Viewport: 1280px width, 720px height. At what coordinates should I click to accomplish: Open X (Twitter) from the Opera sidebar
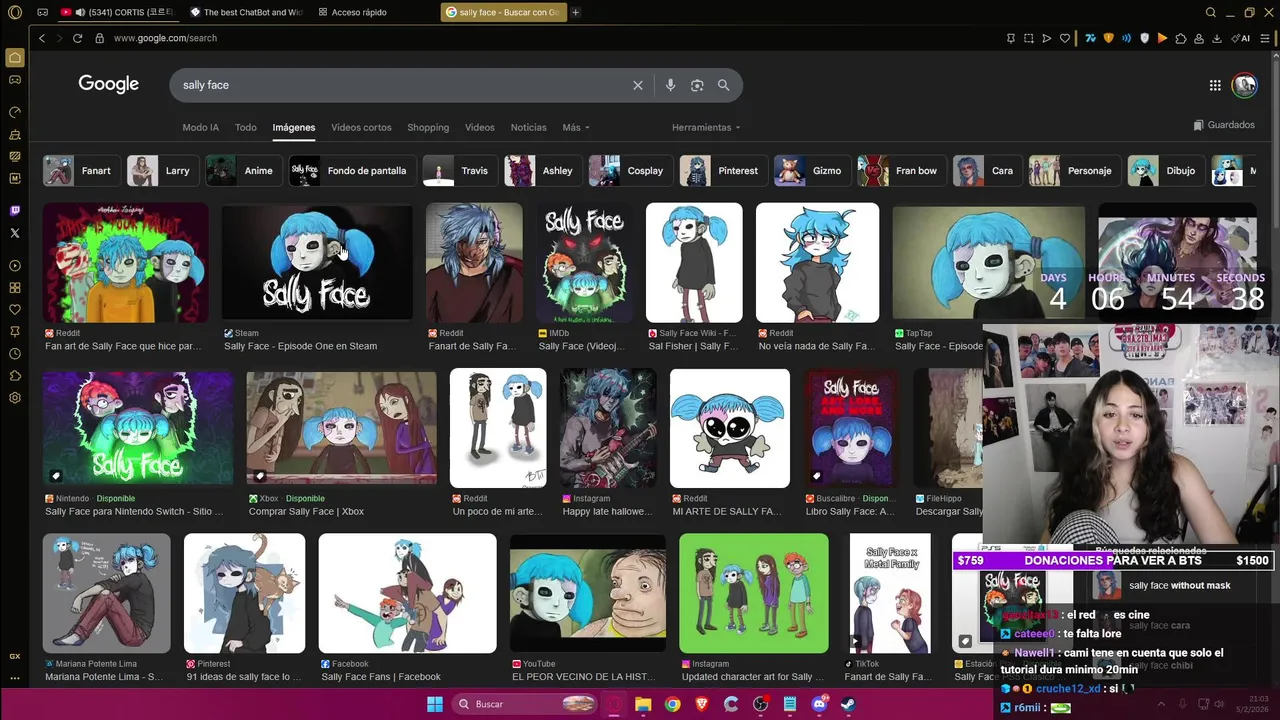pyautogui.click(x=15, y=233)
